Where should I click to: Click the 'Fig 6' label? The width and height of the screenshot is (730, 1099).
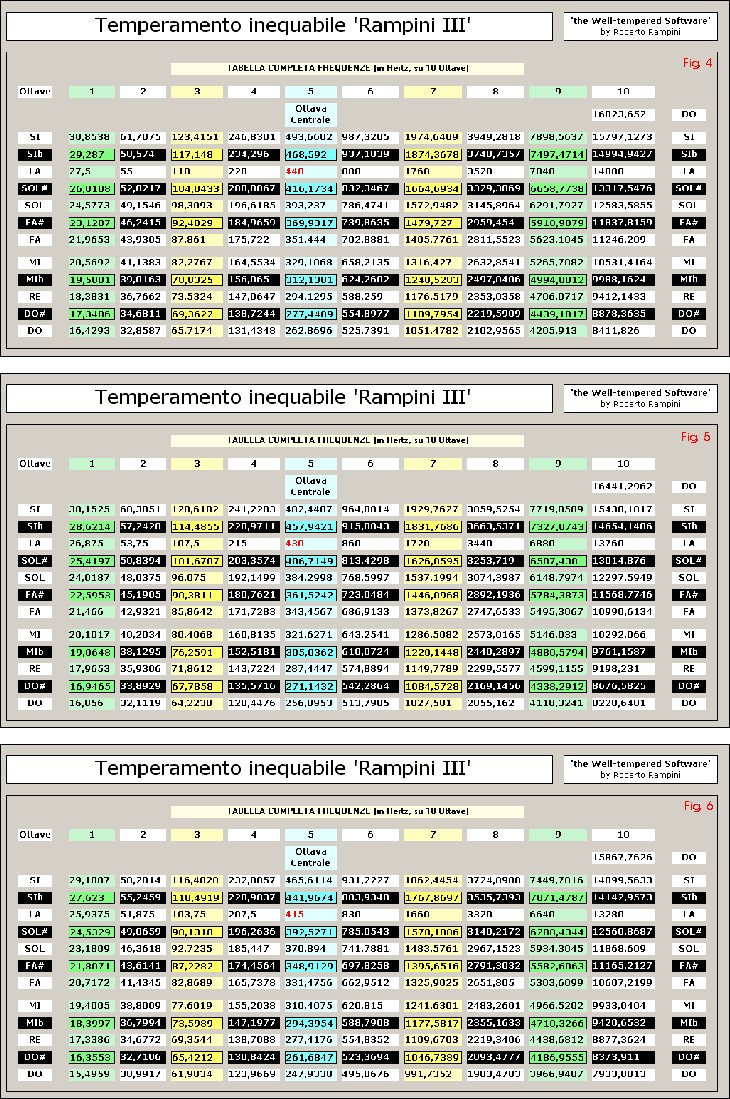coord(698,806)
